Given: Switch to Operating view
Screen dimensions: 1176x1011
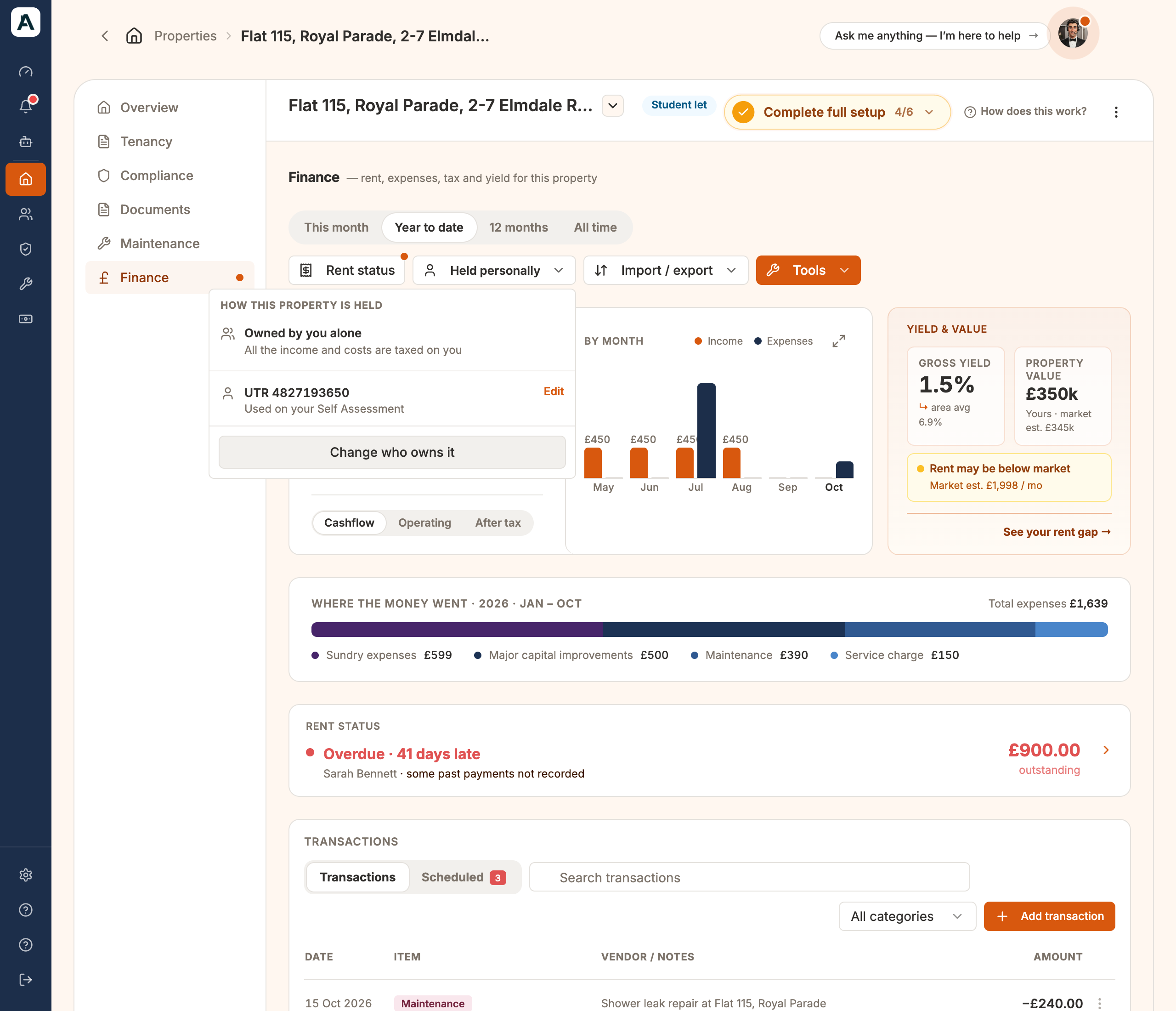Looking at the screenshot, I should tap(424, 522).
